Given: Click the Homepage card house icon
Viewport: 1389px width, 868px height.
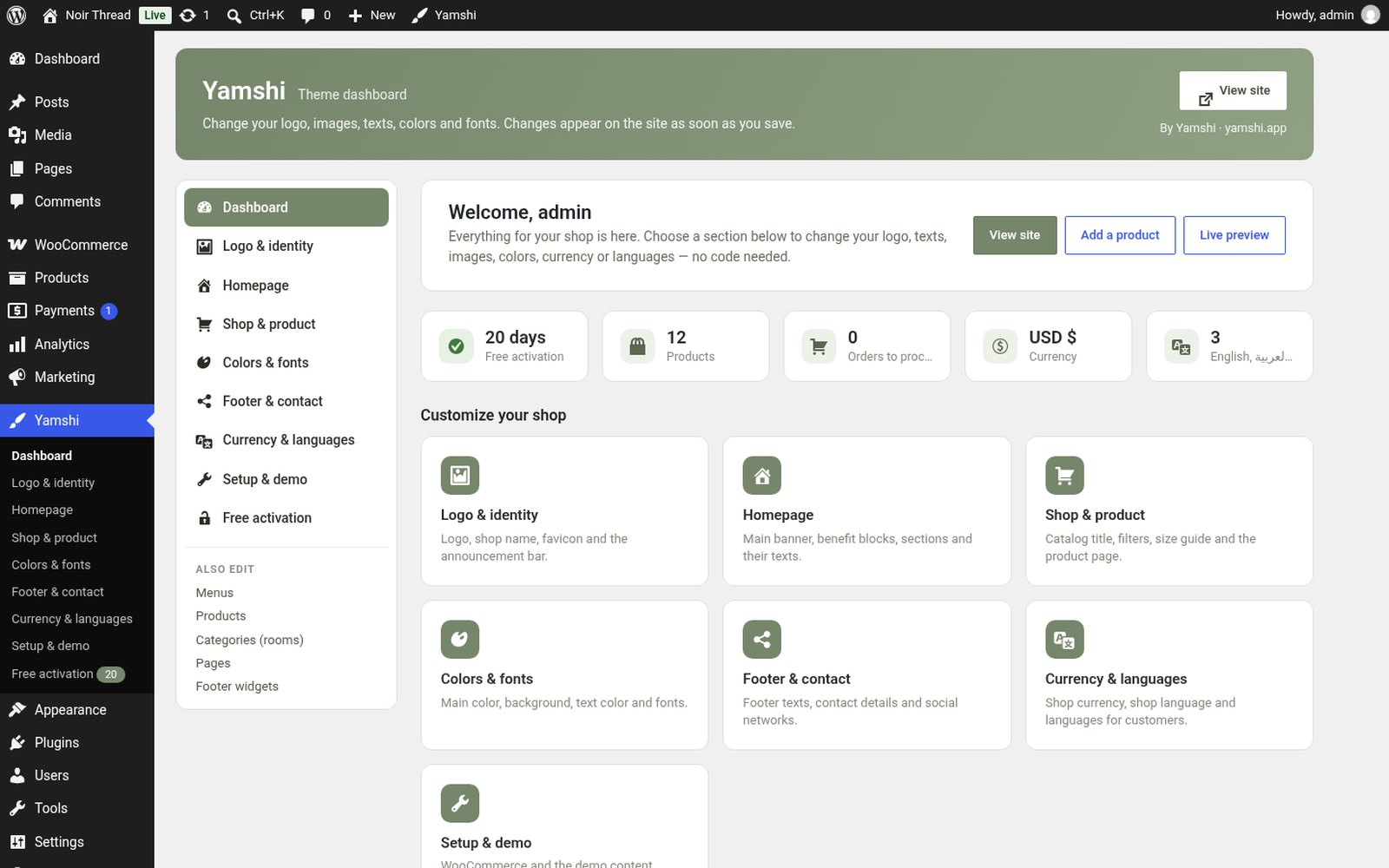Looking at the screenshot, I should pos(762,476).
